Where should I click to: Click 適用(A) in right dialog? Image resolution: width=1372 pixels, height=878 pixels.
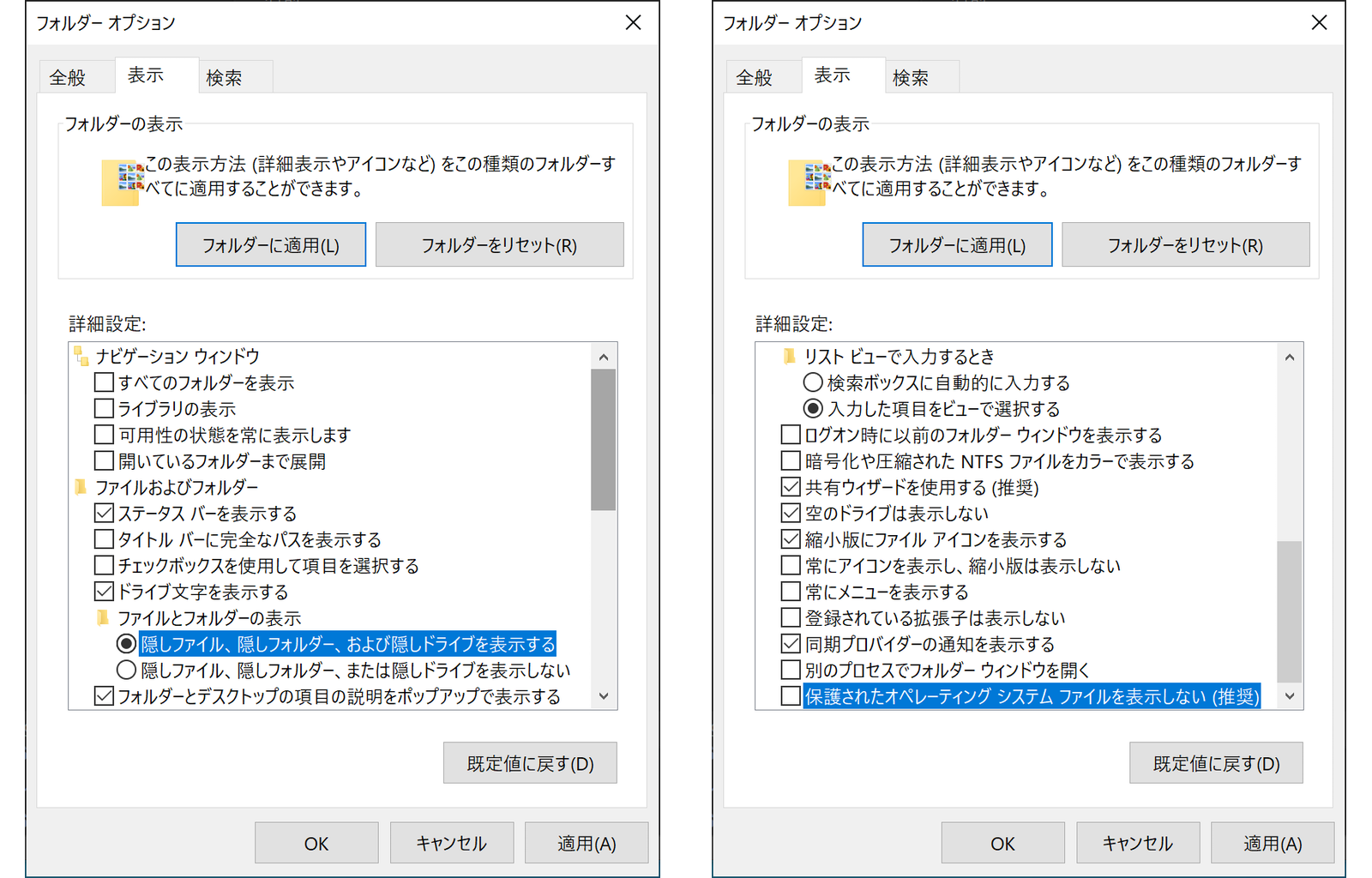point(1273,843)
